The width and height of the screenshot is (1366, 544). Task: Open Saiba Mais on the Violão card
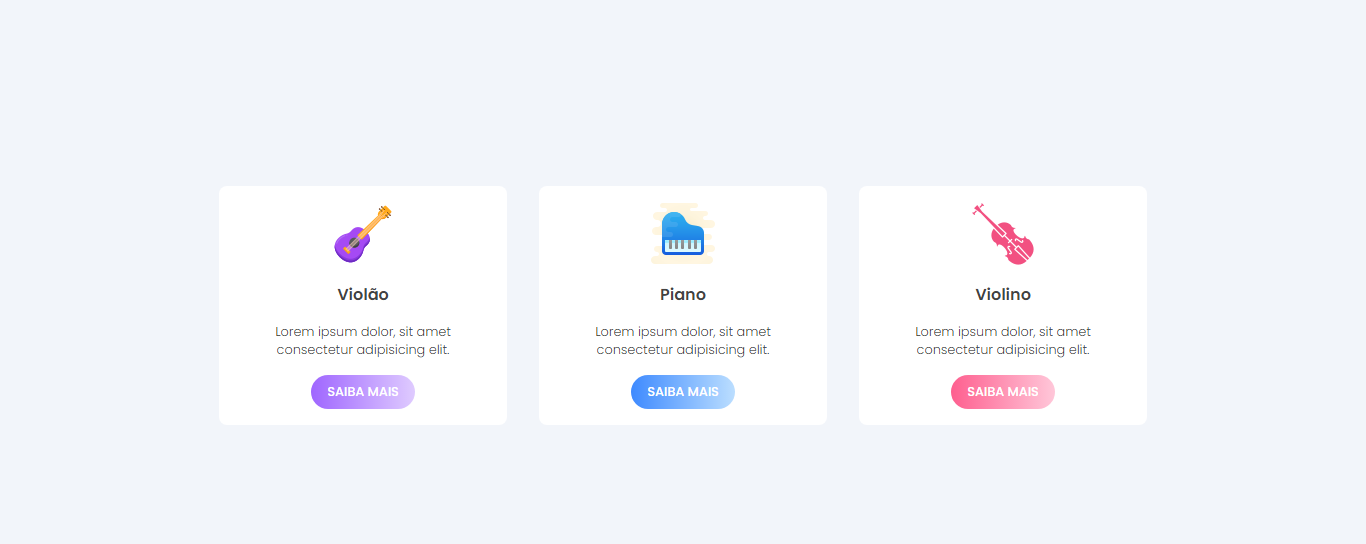(x=363, y=392)
